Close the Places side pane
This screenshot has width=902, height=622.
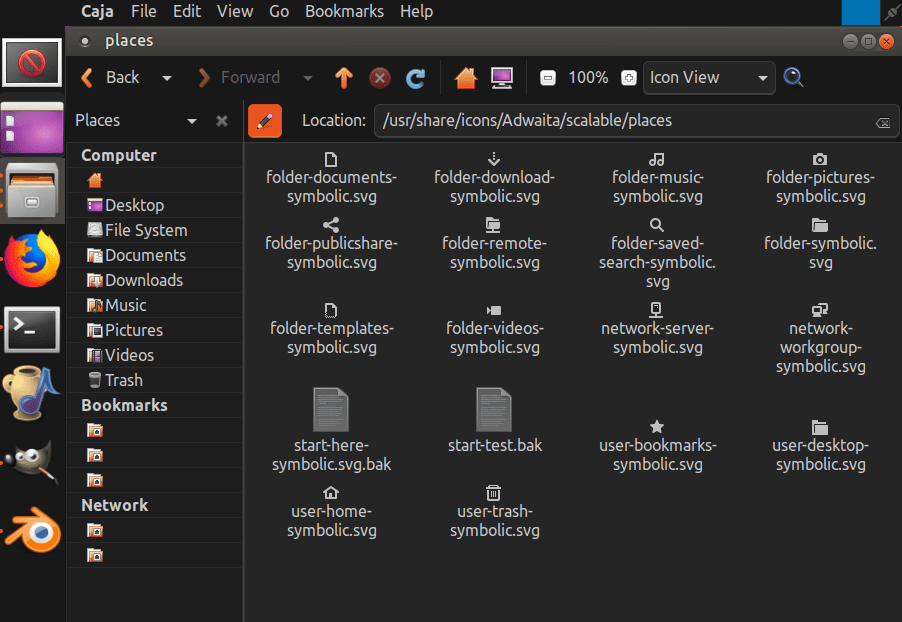(221, 121)
